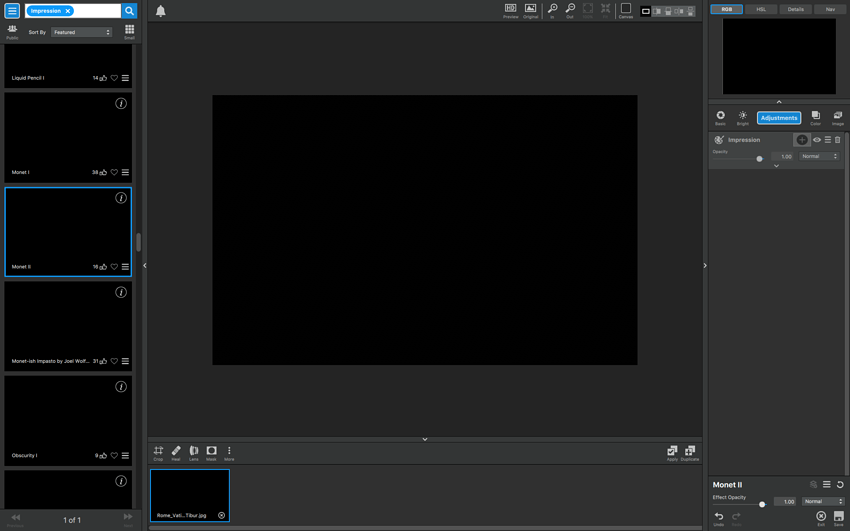This screenshot has width=850, height=531.
Task: Click the Mask tool icon
Action: point(211,452)
